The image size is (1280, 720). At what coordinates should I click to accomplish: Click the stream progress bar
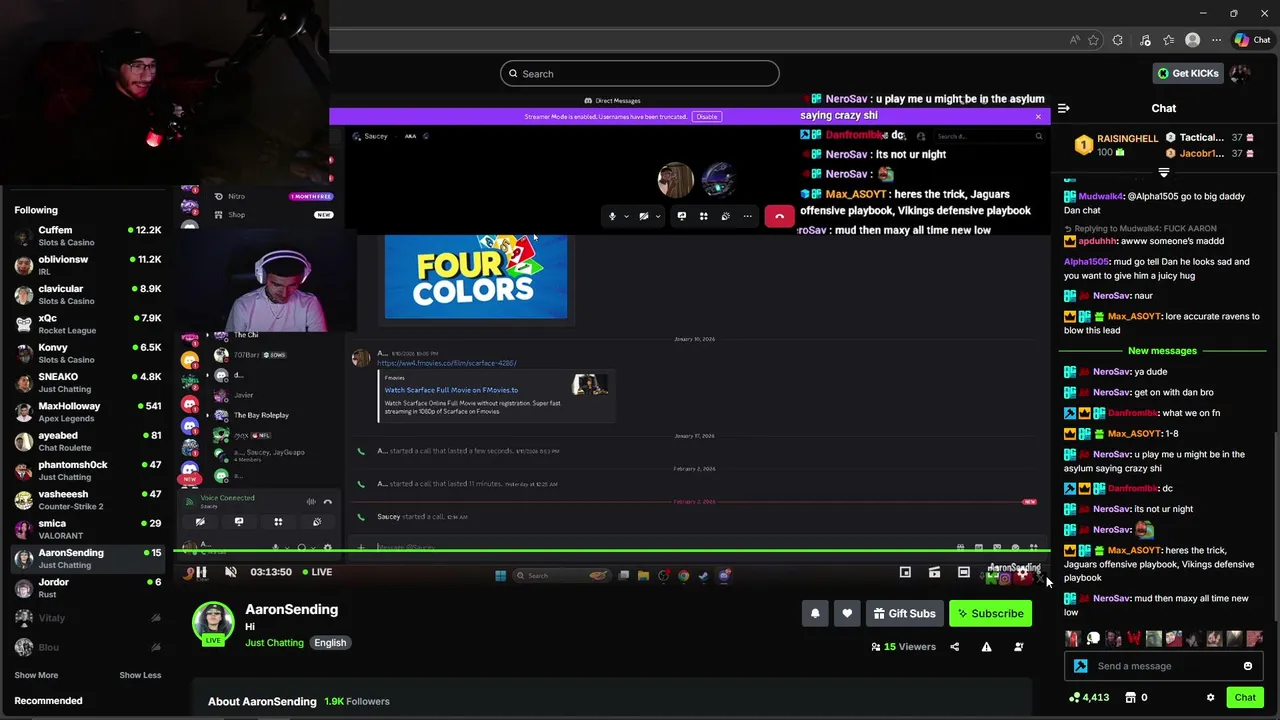point(612,551)
